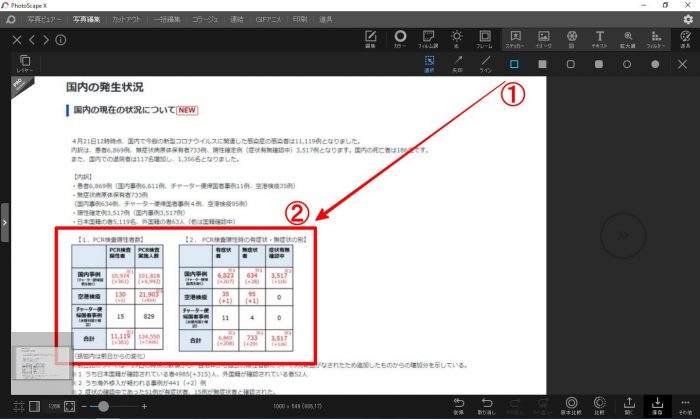Choose the 選択 selection tool
Screen dimensions: 700x419
429,64
